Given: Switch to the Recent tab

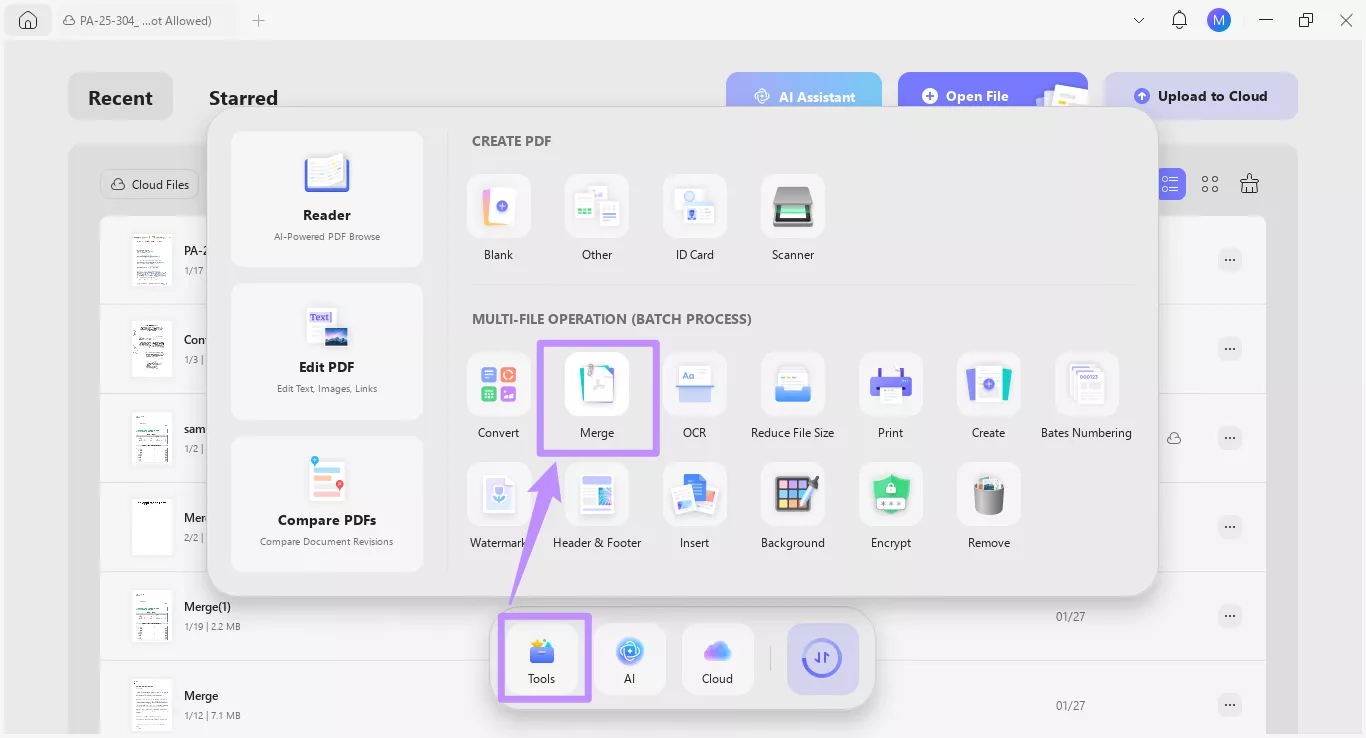Looking at the screenshot, I should (x=120, y=96).
